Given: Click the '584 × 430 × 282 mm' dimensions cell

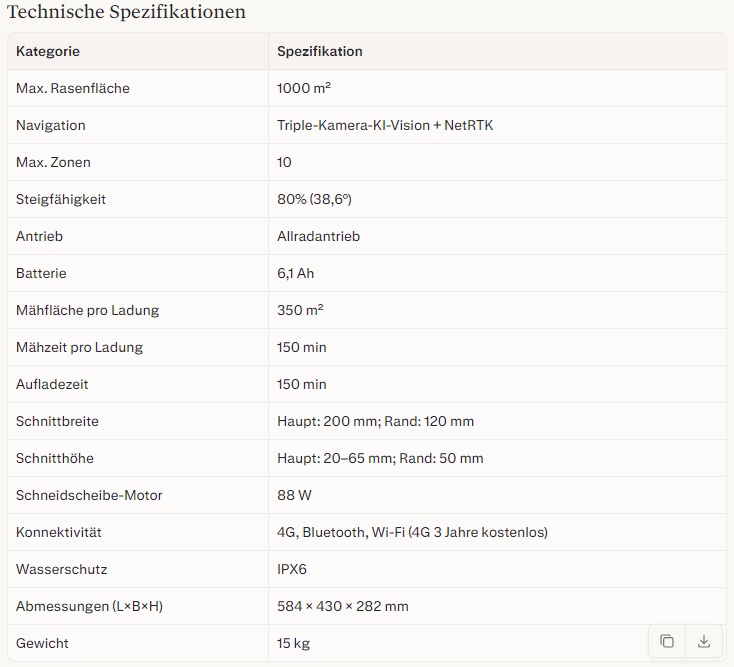Looking at the screenshot, I should (342, 606).
